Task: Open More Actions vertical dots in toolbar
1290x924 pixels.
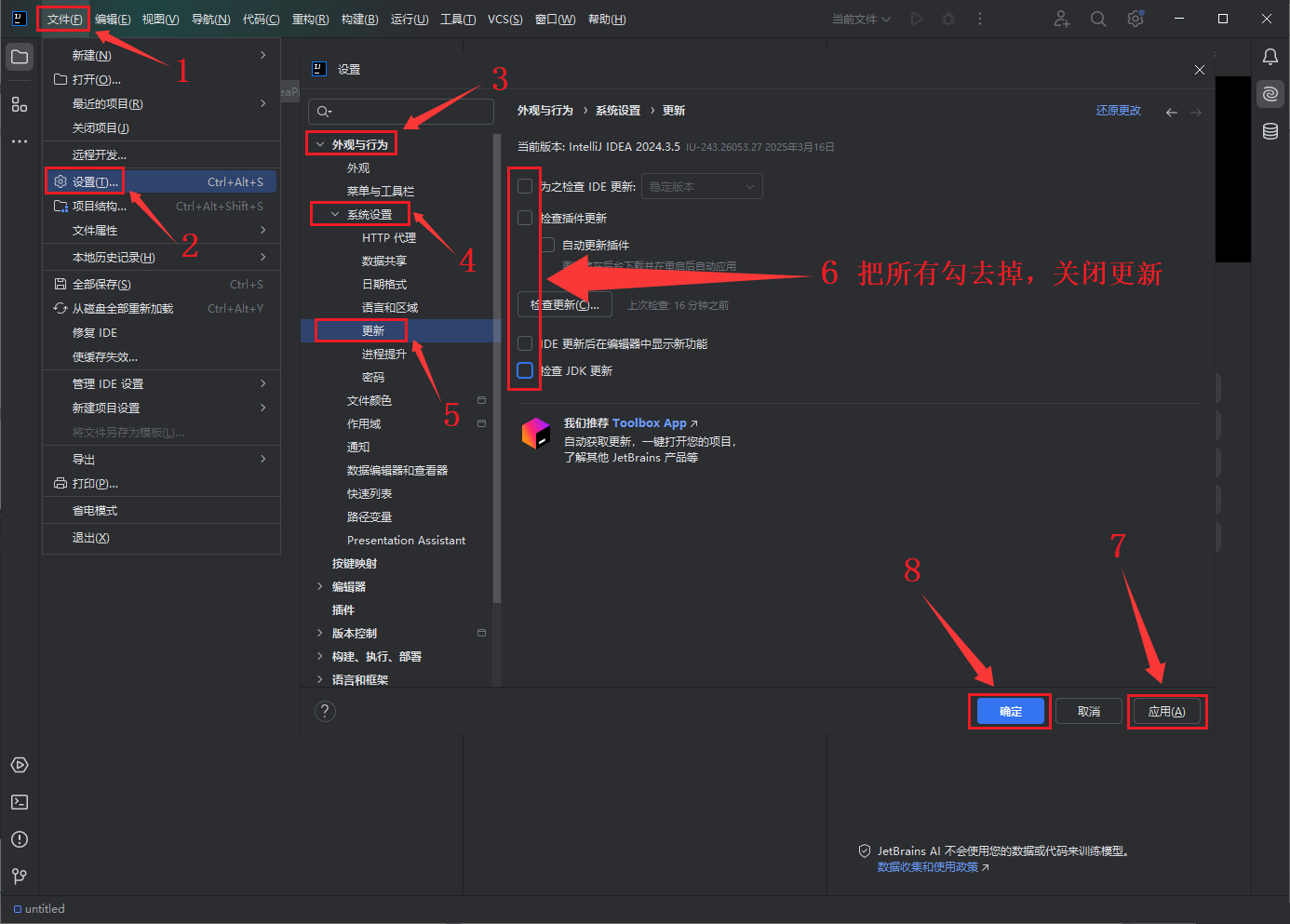Action: pyautogui.click(x=980, y=19)
